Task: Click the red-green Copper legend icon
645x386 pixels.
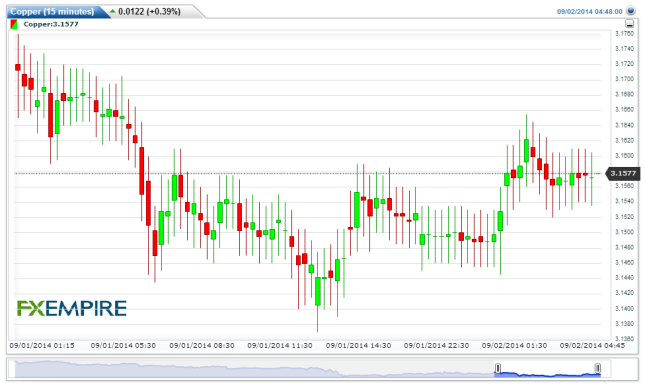Action: click(14, 24)
